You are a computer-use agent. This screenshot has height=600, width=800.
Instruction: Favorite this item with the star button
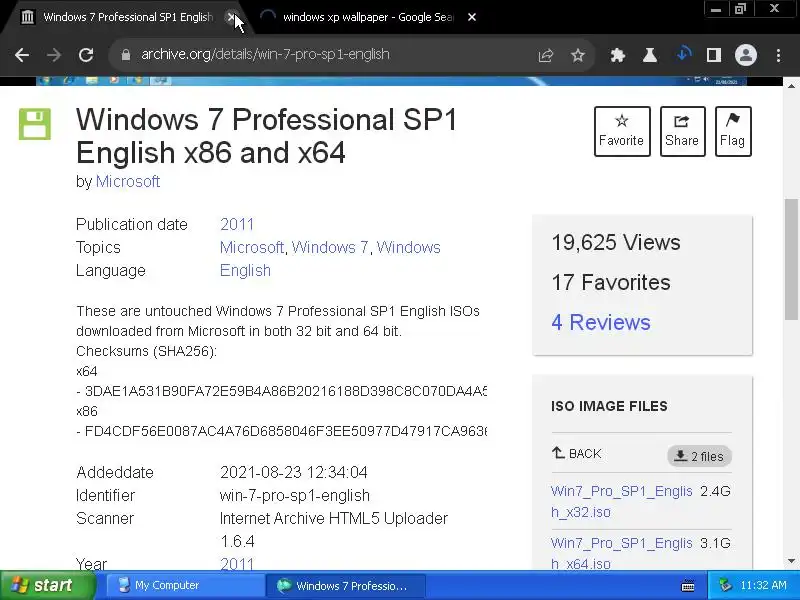622,131
